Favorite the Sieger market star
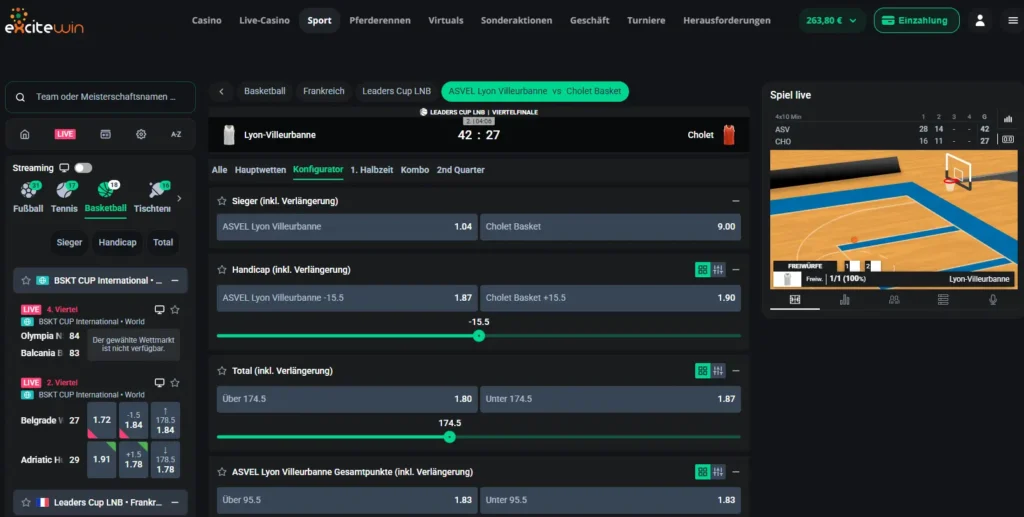This screenshot has width=1024, height=517. 222,201
